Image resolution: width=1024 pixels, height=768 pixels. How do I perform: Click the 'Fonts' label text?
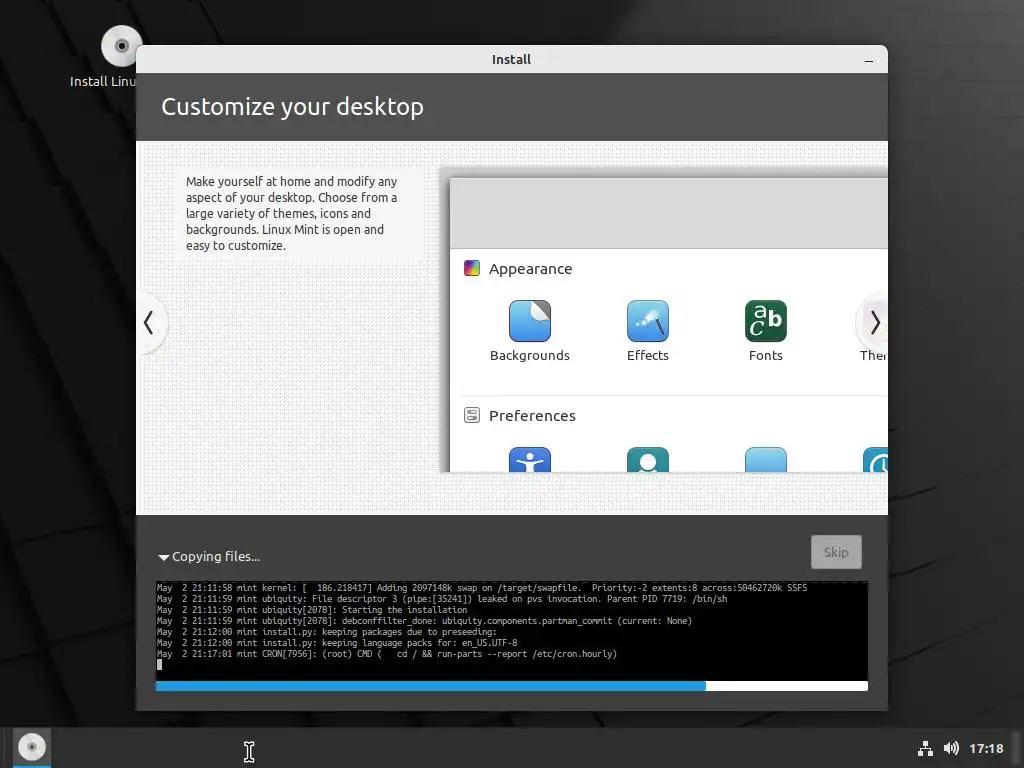(x=765, y=355)
